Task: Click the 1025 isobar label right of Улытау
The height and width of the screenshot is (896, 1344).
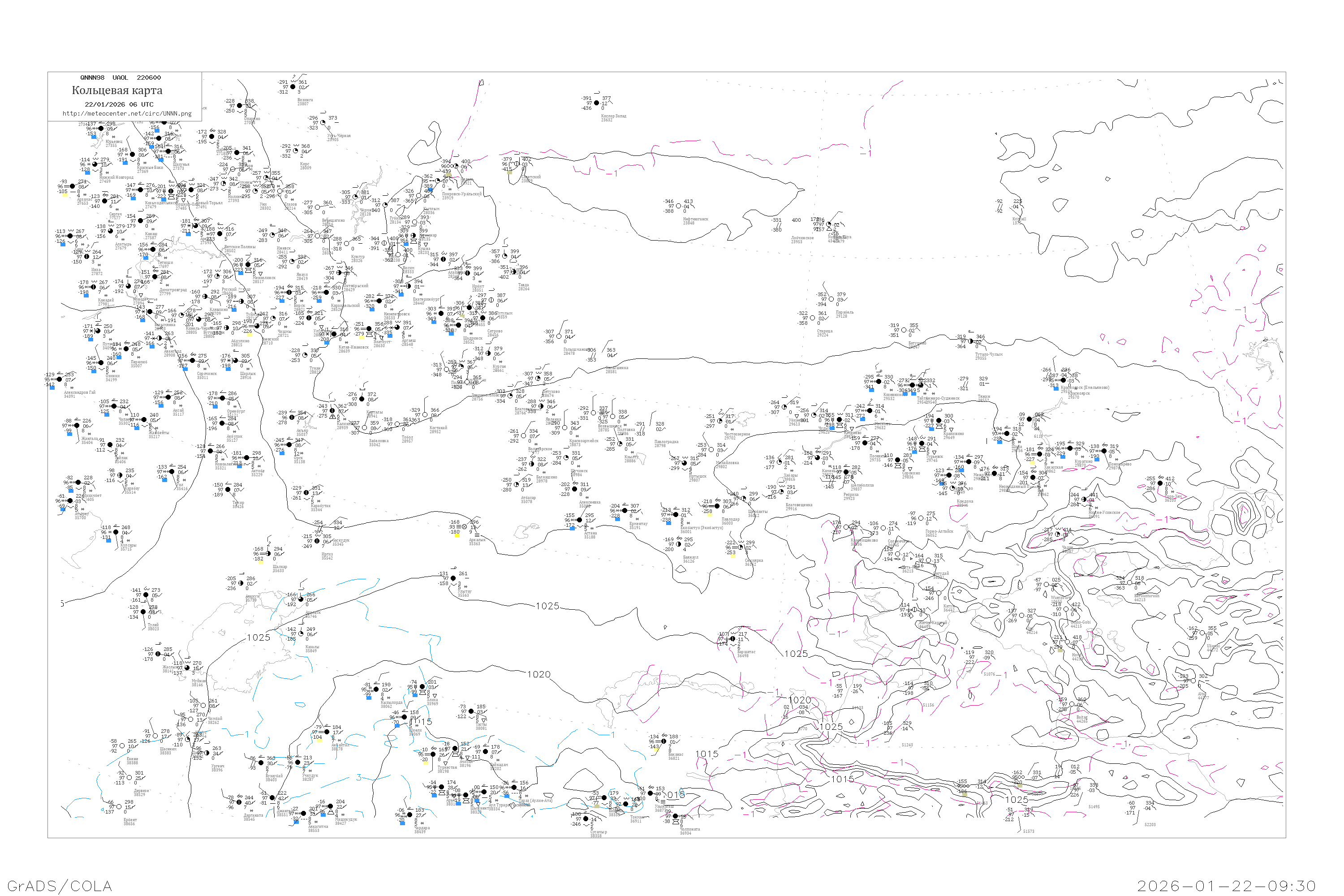Action: click(x=547, y=606)
